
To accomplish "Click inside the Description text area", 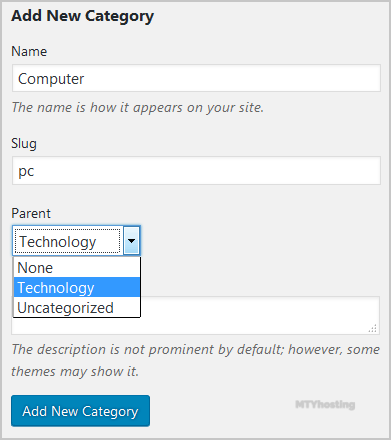I will (x=260, y=315).
